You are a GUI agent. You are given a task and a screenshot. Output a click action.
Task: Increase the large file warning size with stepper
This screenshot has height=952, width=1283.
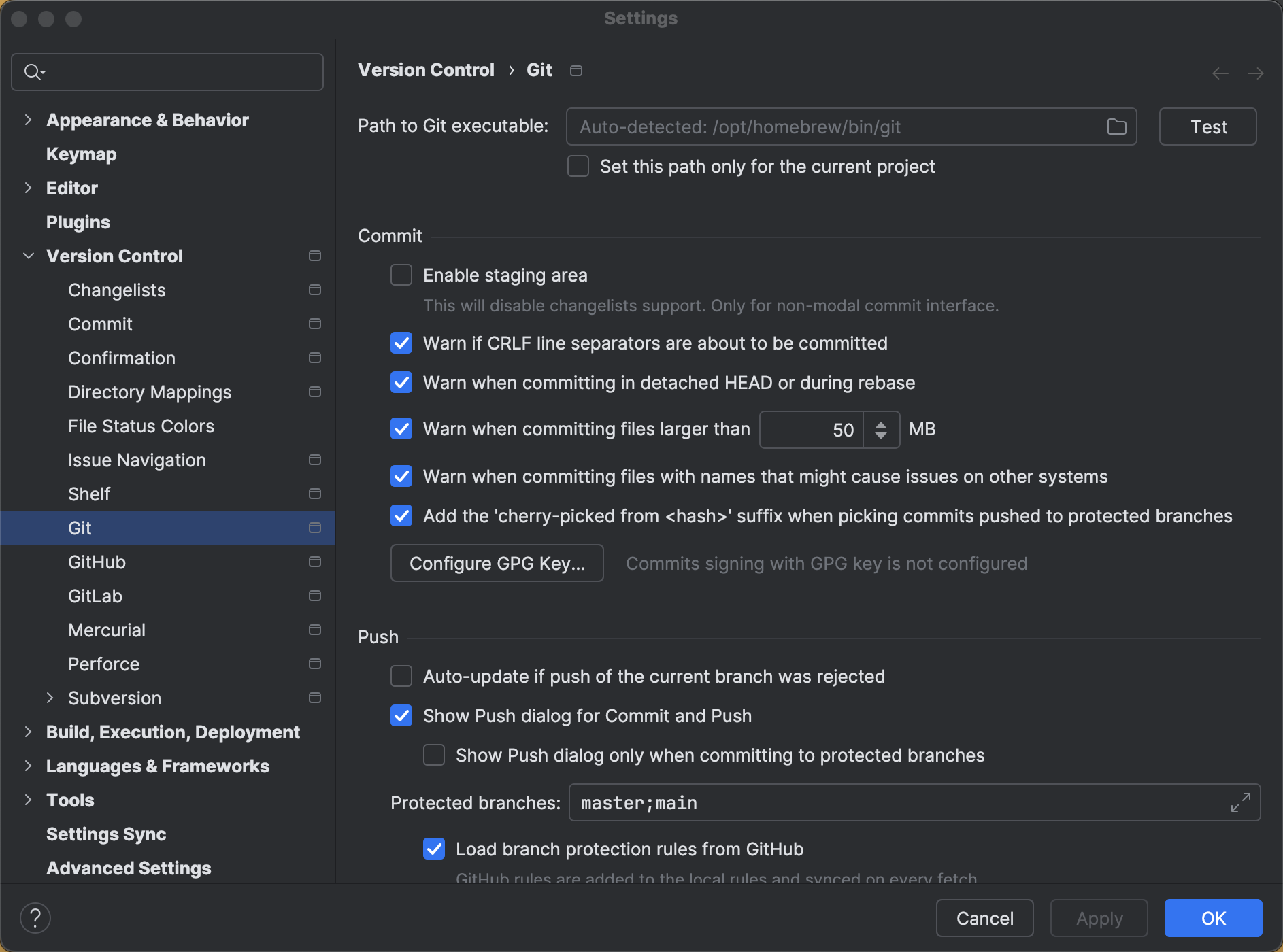pyautogui.click(x=881, y=424)
